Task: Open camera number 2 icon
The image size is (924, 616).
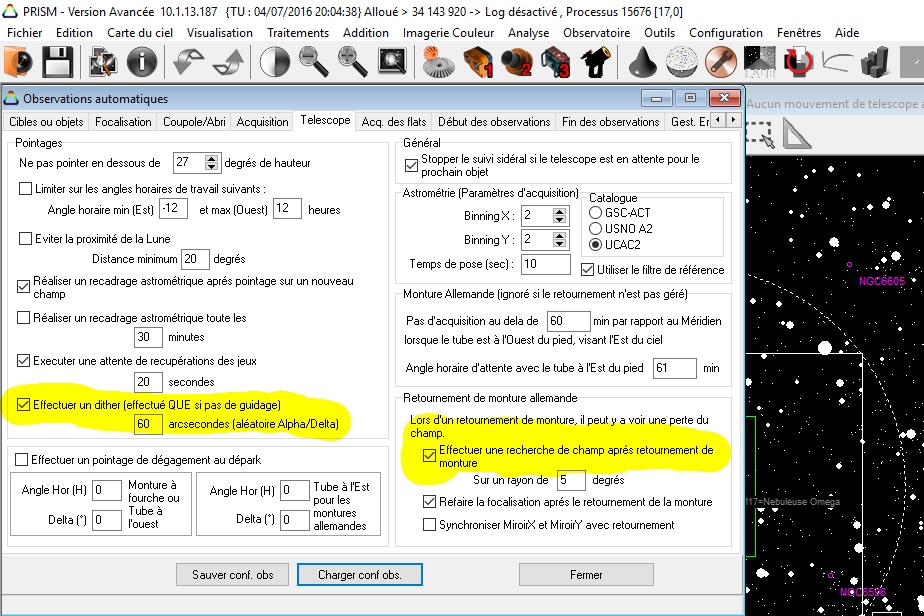Action: click(517, 63)
